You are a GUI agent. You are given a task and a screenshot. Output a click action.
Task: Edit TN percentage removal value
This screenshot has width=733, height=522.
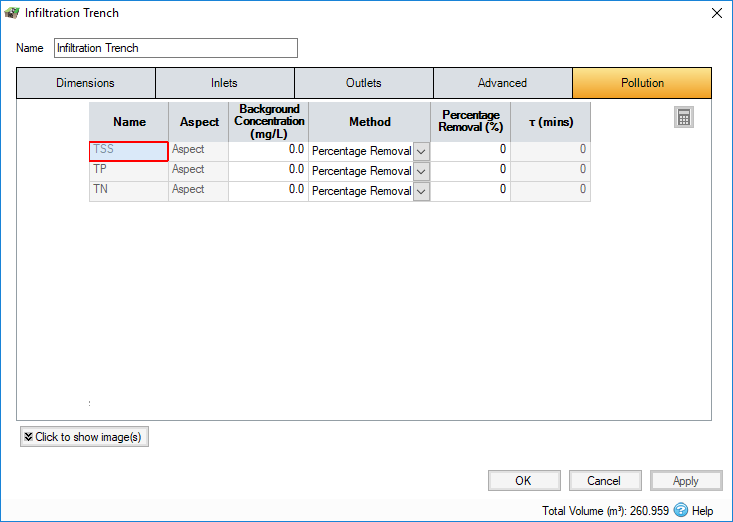[470, 192]
